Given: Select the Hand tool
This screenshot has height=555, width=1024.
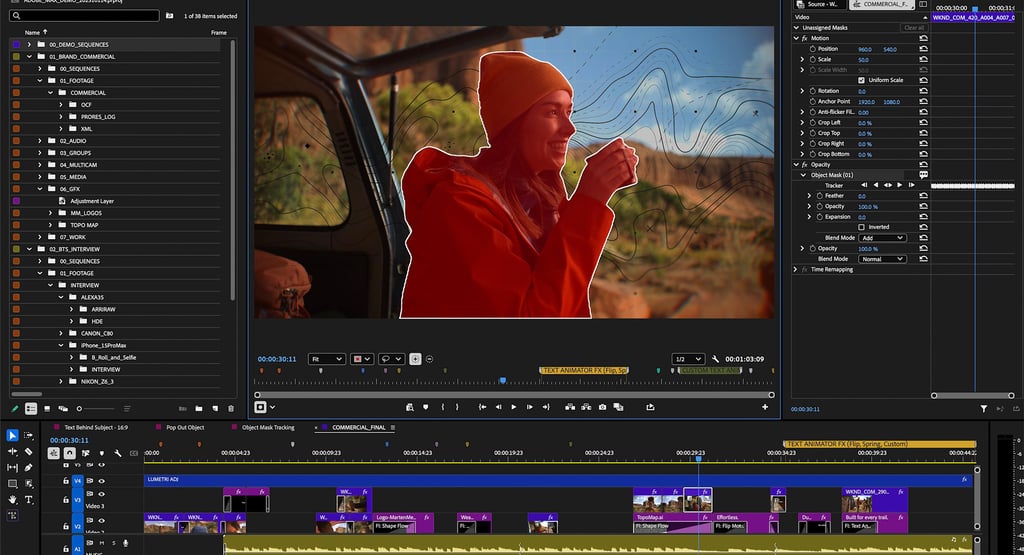Looking at the screenshot, I should tap(12, 500).
